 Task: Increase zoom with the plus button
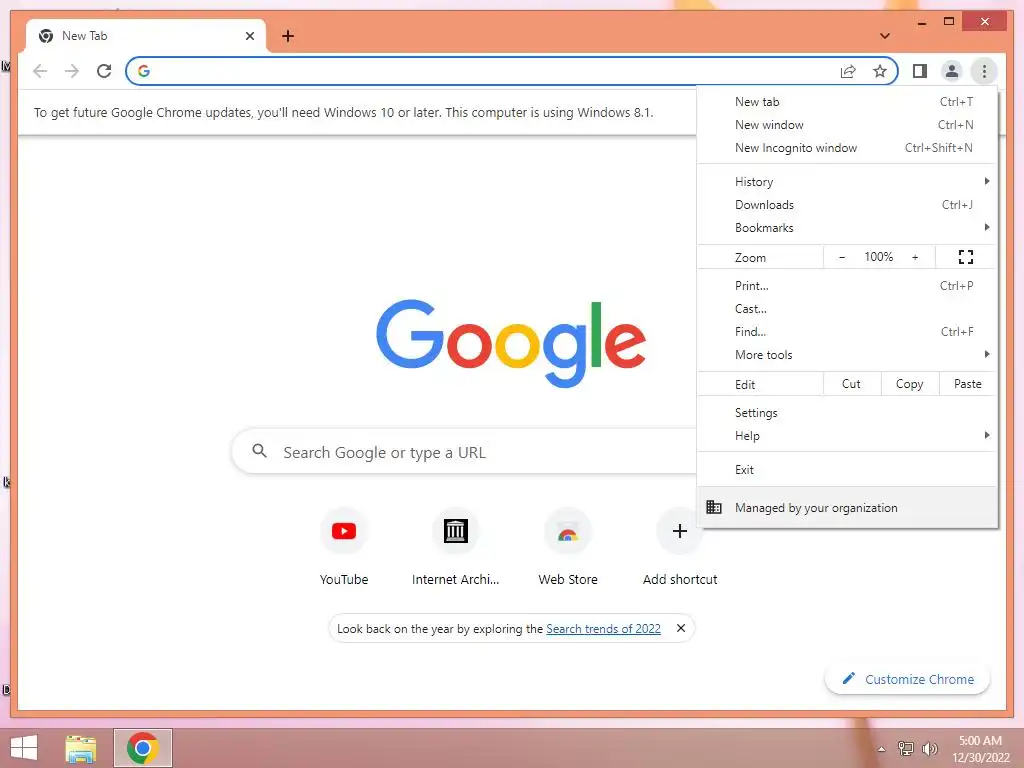pyautogui.click(x=915, y=257)
